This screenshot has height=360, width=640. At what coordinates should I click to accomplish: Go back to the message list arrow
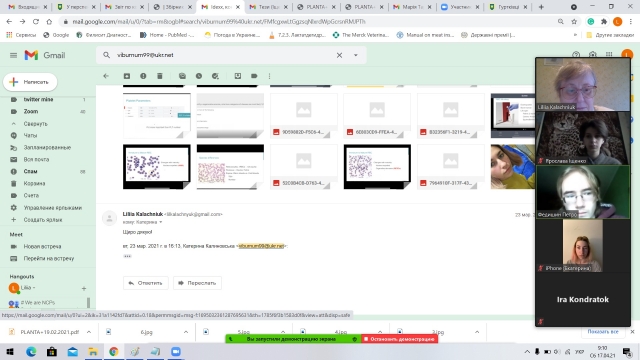[106, 76]
